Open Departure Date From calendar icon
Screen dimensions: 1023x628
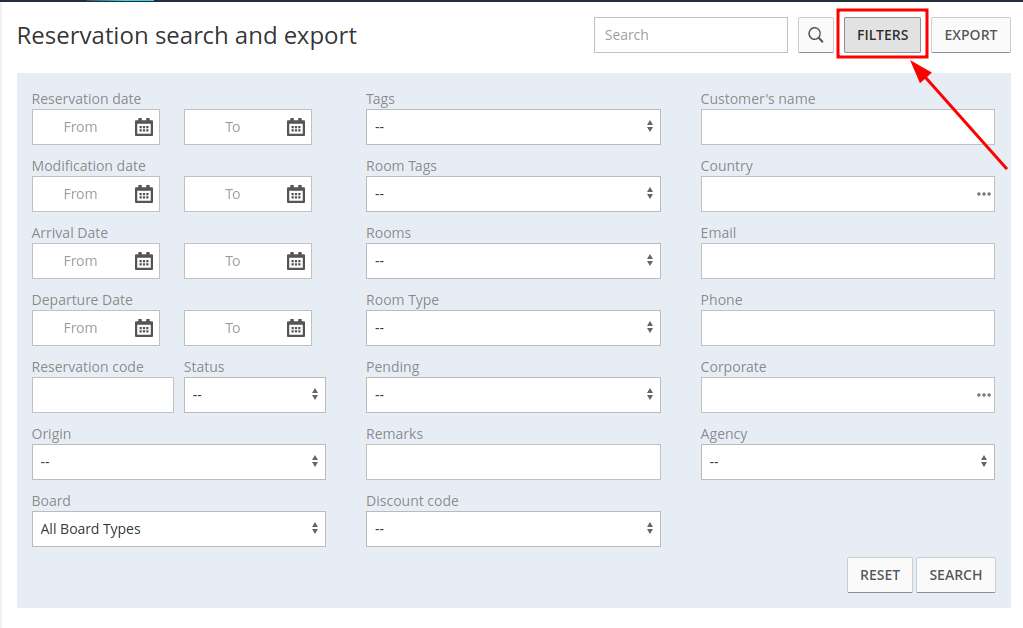[144, 328]
